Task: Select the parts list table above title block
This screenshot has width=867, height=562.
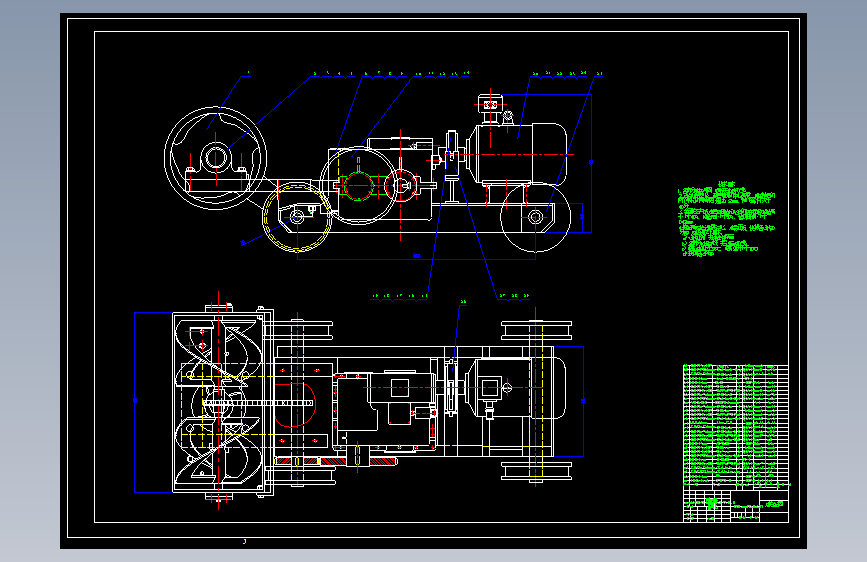Action: tap(736, 426)
